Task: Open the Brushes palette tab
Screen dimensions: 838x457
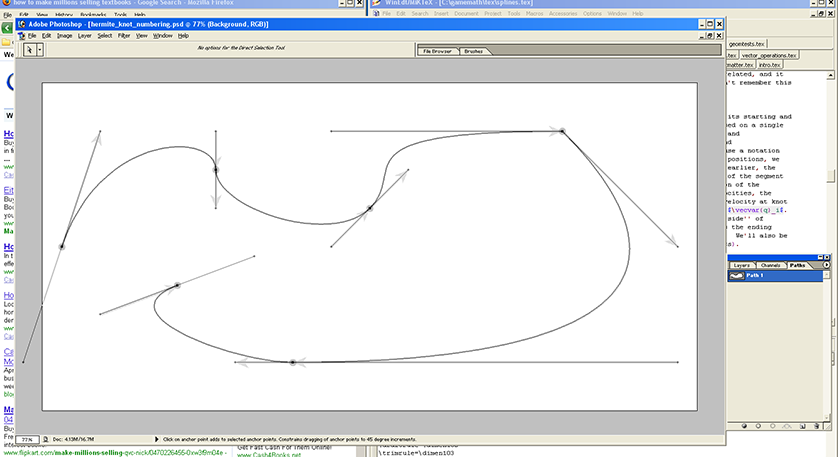Action: coord(474,51)
